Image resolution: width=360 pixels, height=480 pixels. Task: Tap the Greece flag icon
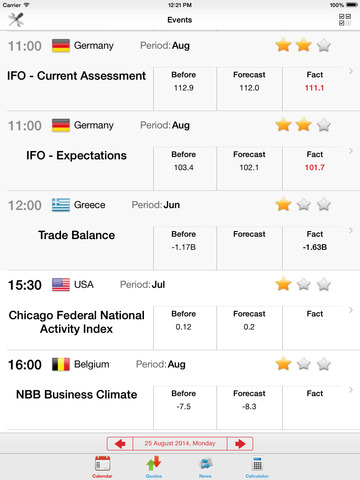(61, 205)
